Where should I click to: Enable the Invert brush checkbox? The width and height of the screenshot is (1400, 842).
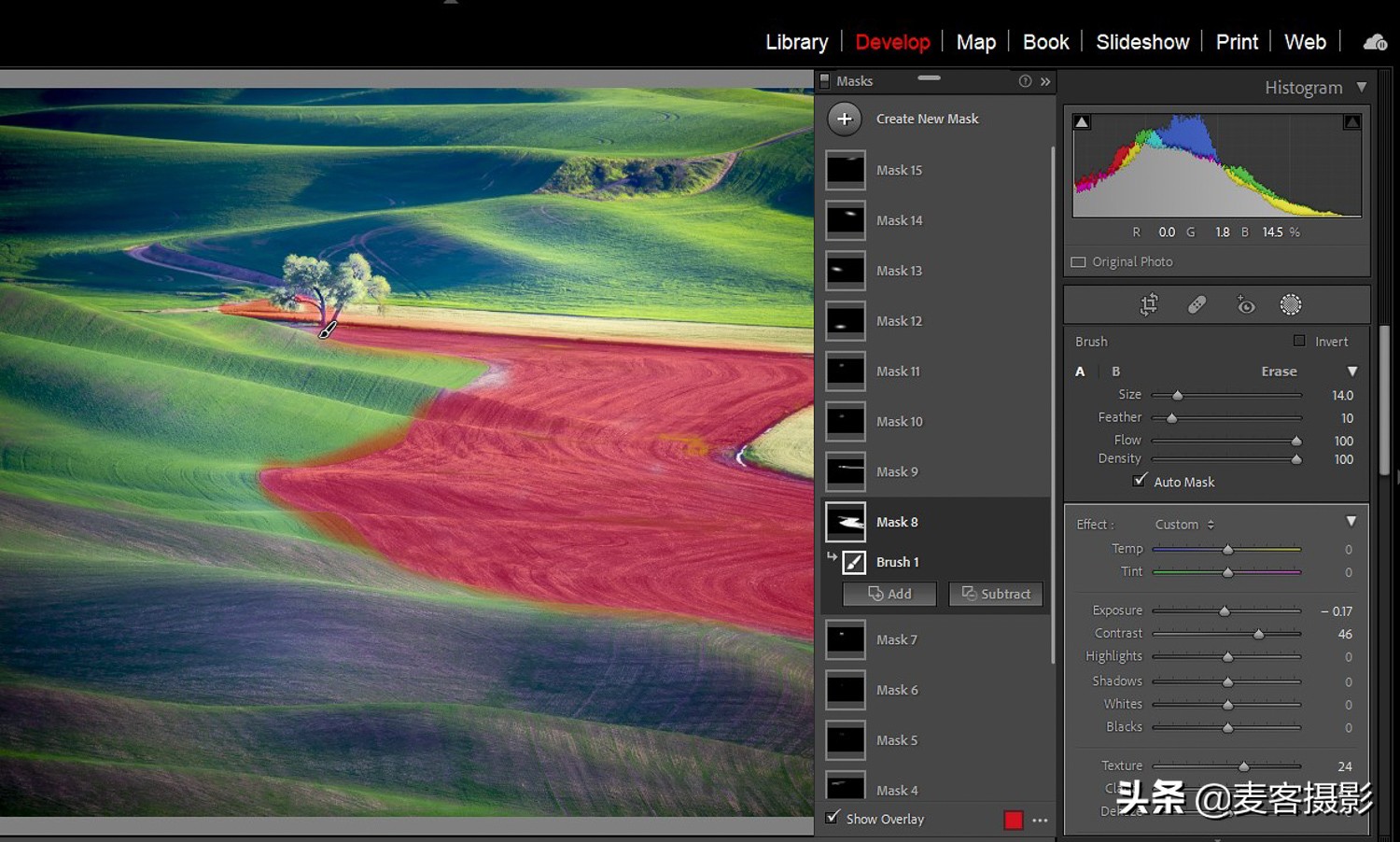1299,341
